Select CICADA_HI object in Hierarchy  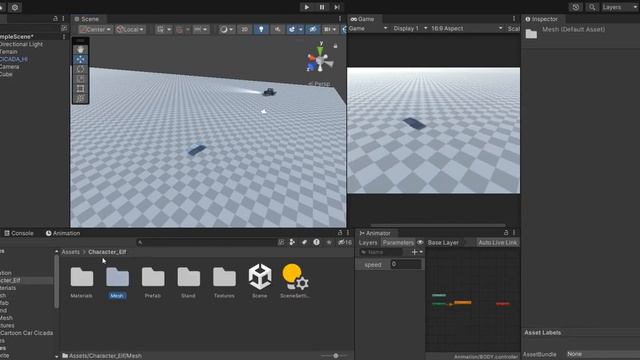point(14,59)
